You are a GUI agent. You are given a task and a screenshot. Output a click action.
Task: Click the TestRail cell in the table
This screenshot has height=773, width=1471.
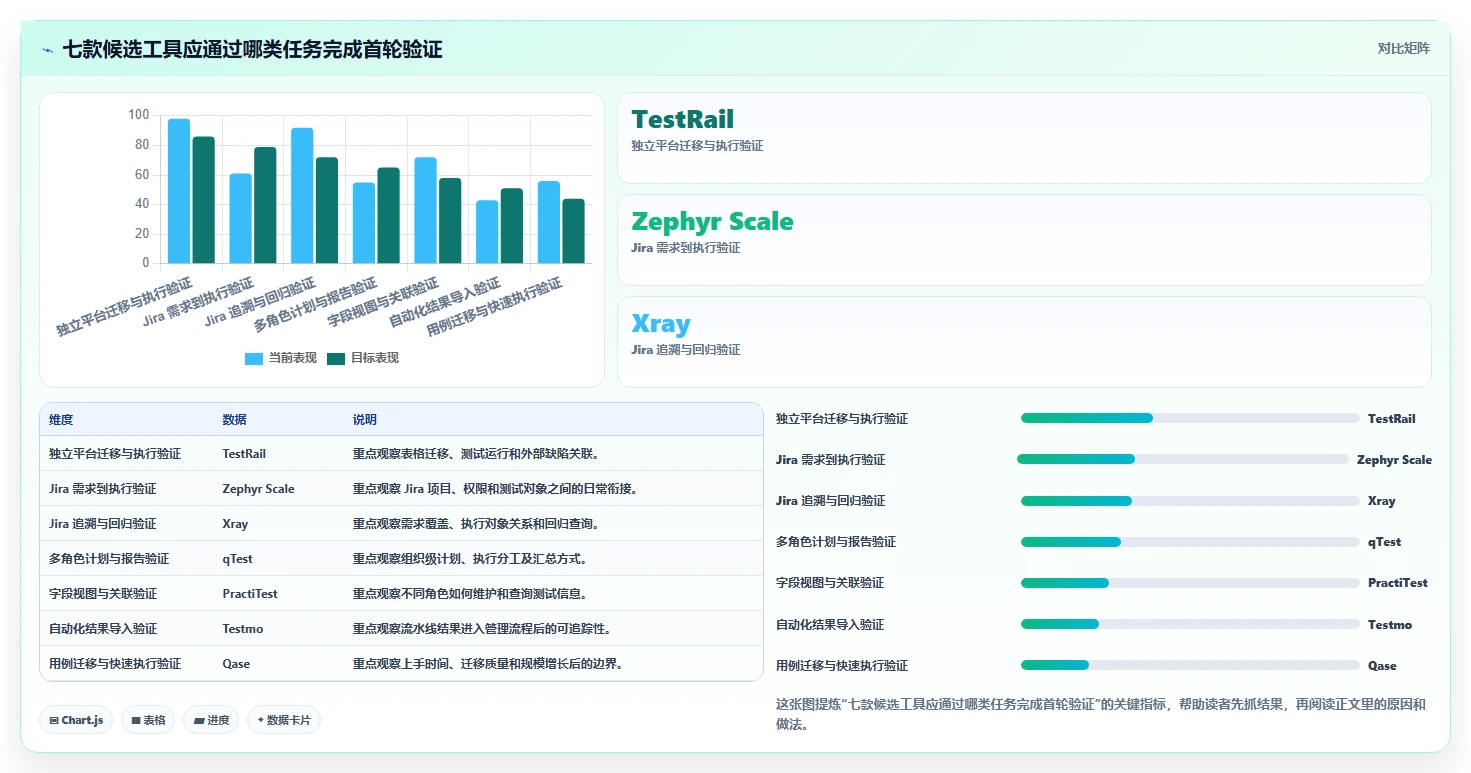[244, 454]
